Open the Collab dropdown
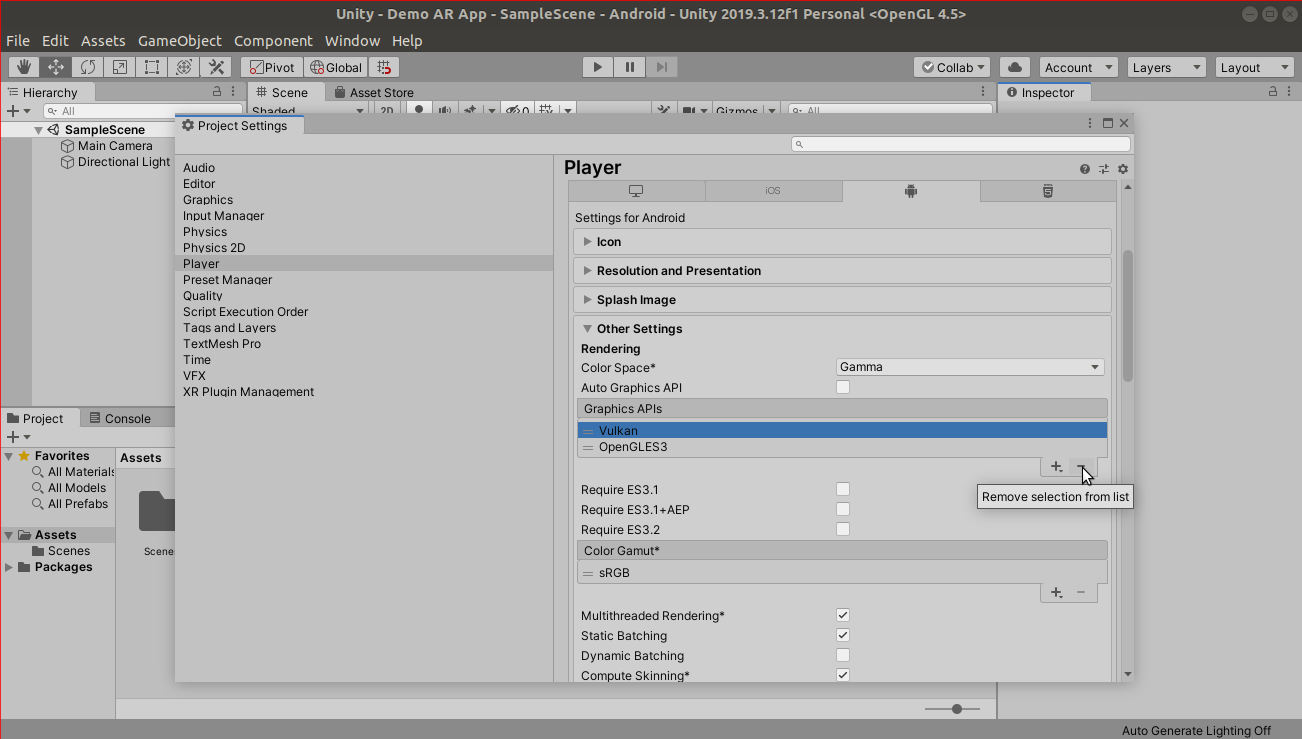The image size is (1302, 739). (952, 67)
